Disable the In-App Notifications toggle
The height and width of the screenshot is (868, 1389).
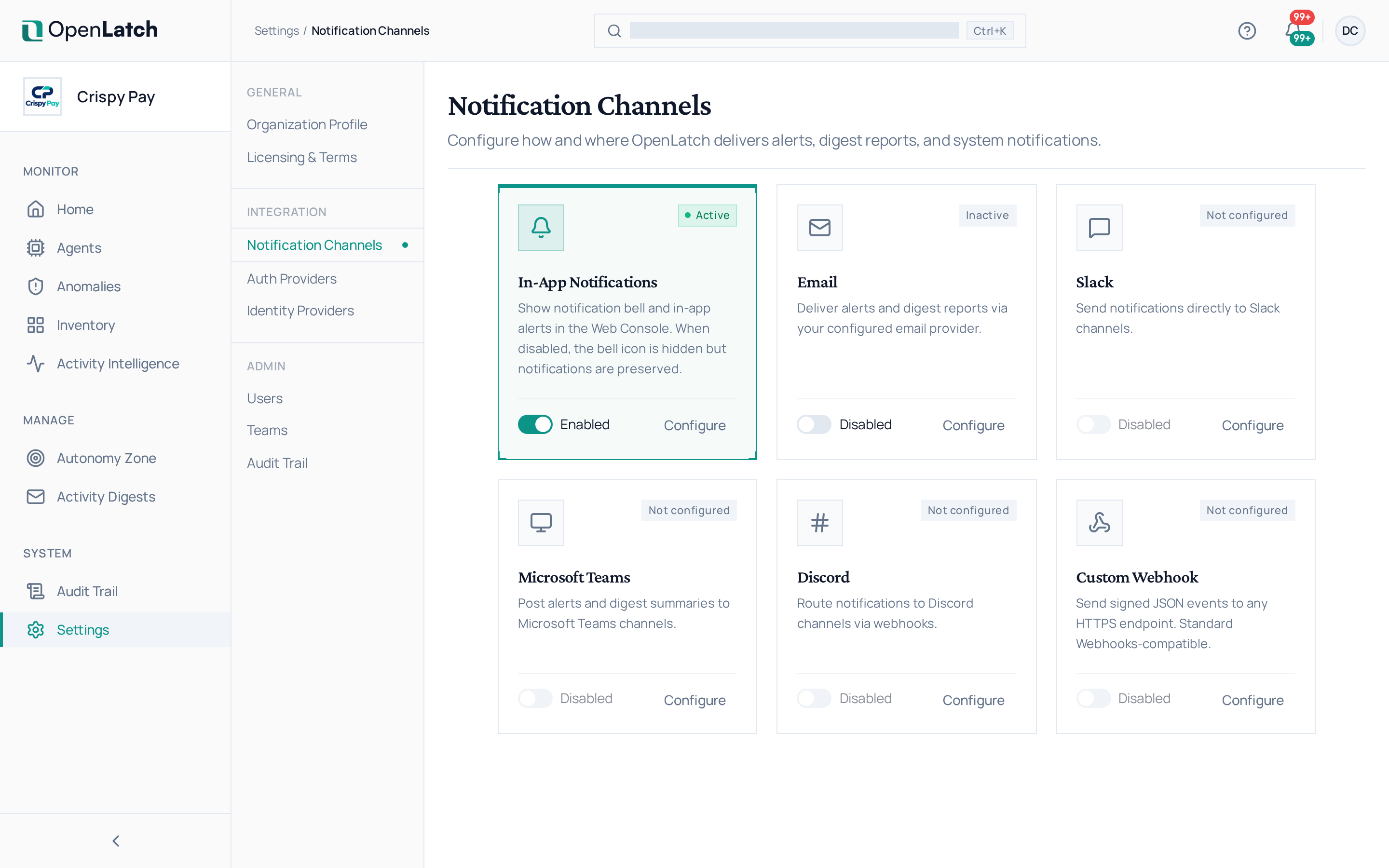[535, 424]
